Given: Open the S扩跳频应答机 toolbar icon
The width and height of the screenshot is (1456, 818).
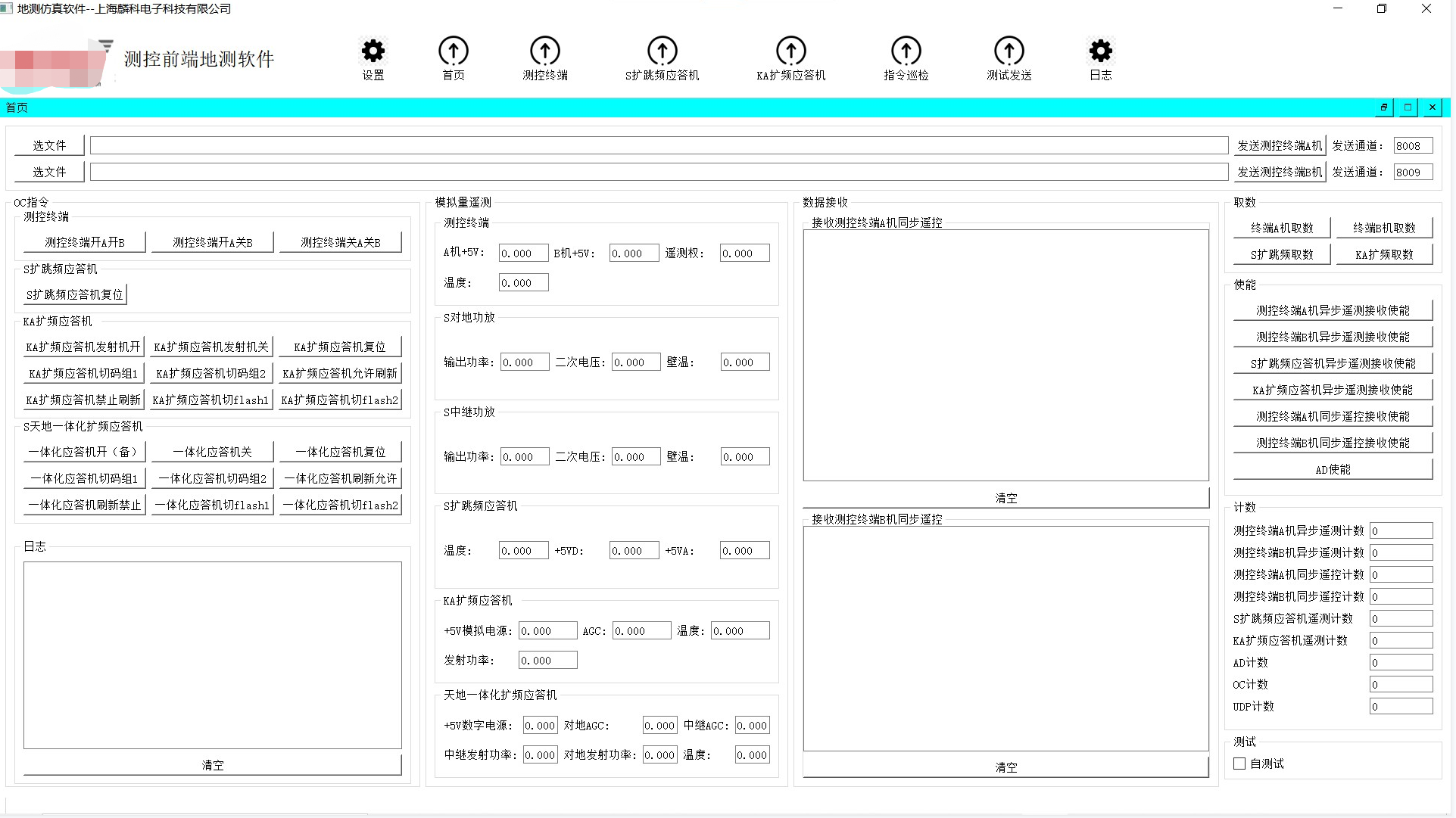Looking at the screenshot, I should (662, 51).
